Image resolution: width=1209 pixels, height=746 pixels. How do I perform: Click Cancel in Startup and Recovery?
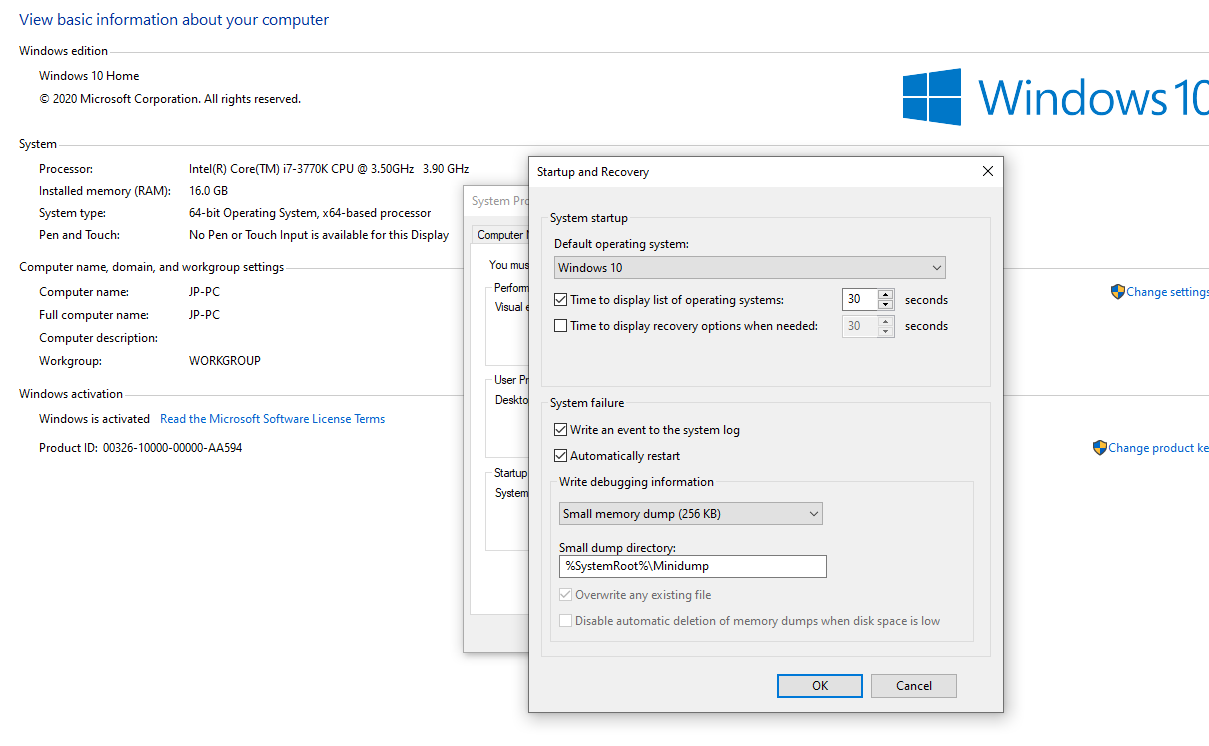(914, 686)
